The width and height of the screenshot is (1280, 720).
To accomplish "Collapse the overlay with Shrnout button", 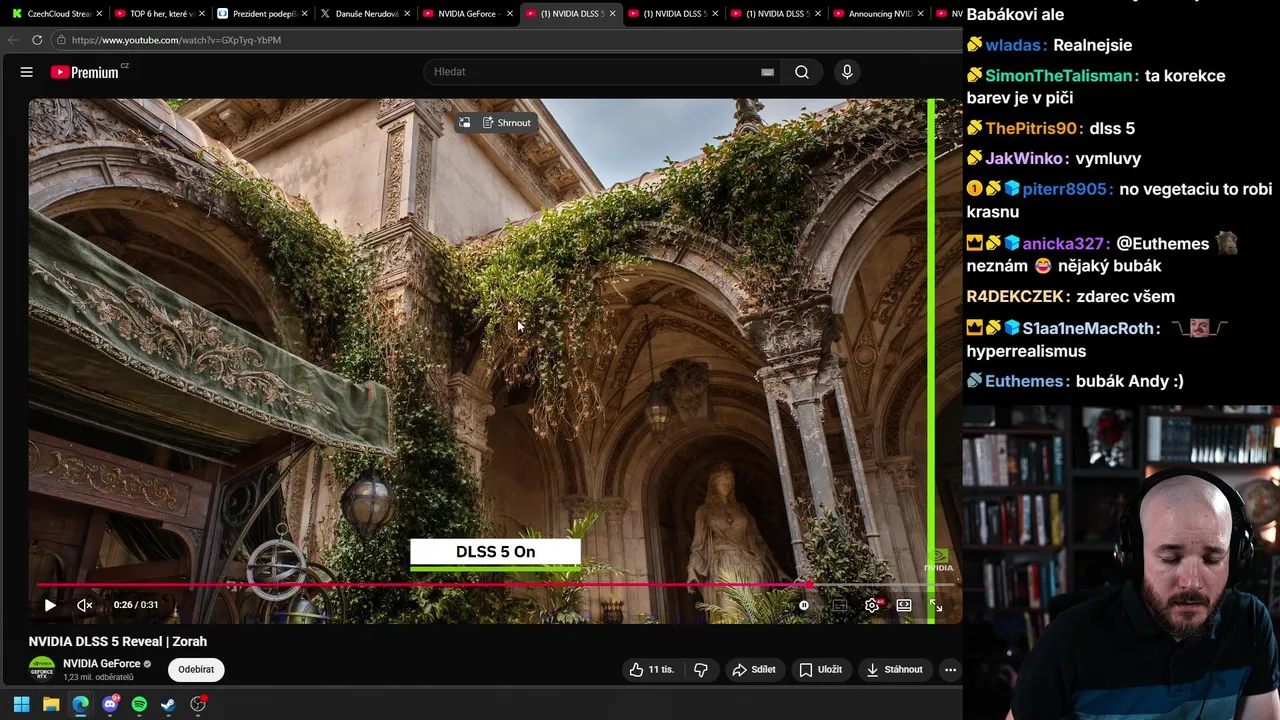I will pos(507,123).
